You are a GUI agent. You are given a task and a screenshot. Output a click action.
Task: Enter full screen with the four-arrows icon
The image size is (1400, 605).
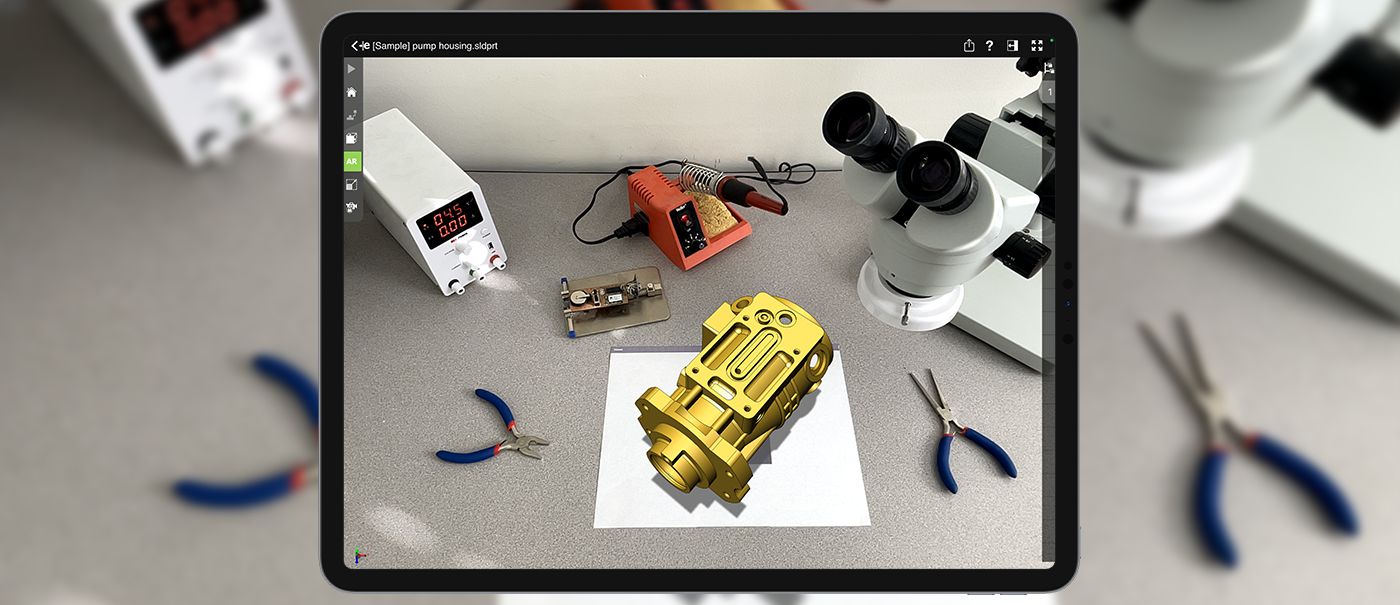pyautogui.click(x=1037, y=46)
